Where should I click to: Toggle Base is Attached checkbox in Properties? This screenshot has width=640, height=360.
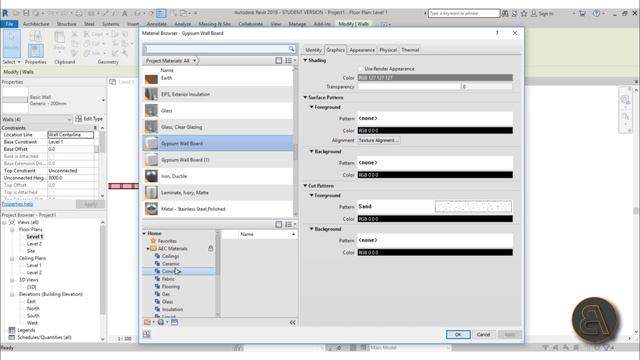(x=51, y=156)
